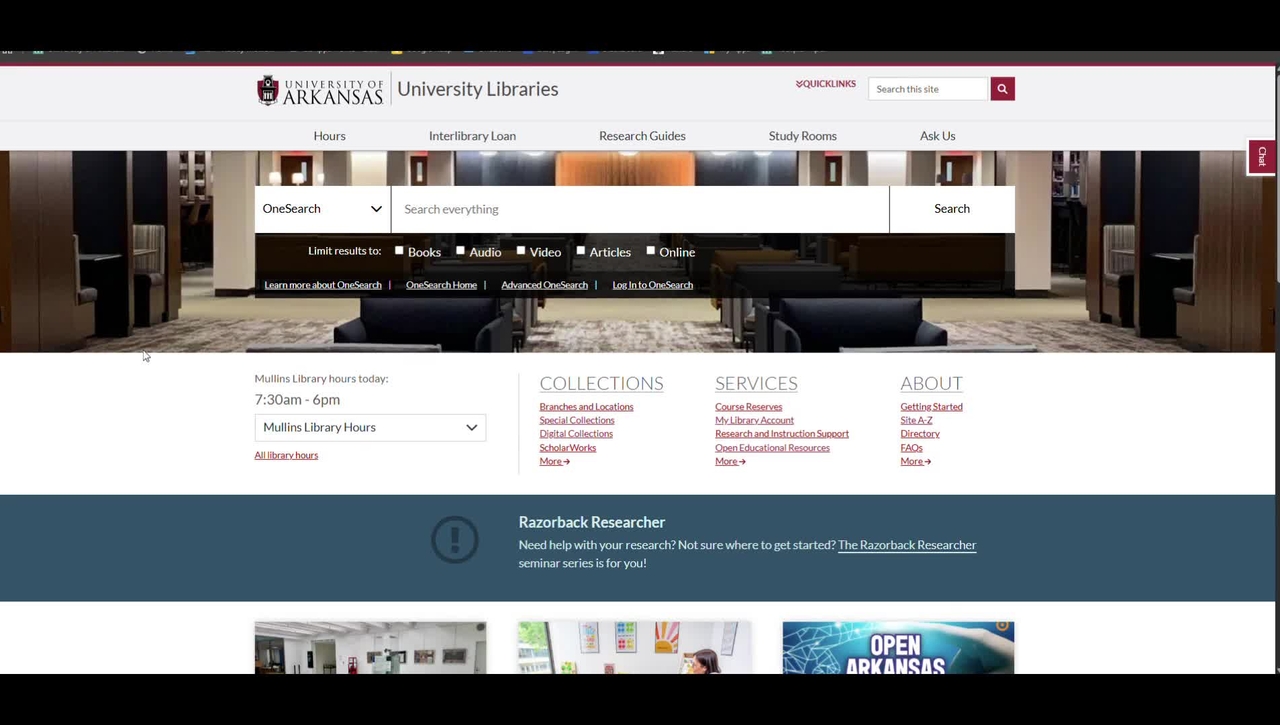
Task: Open the Course Reserves link
Action: [748, 407]
